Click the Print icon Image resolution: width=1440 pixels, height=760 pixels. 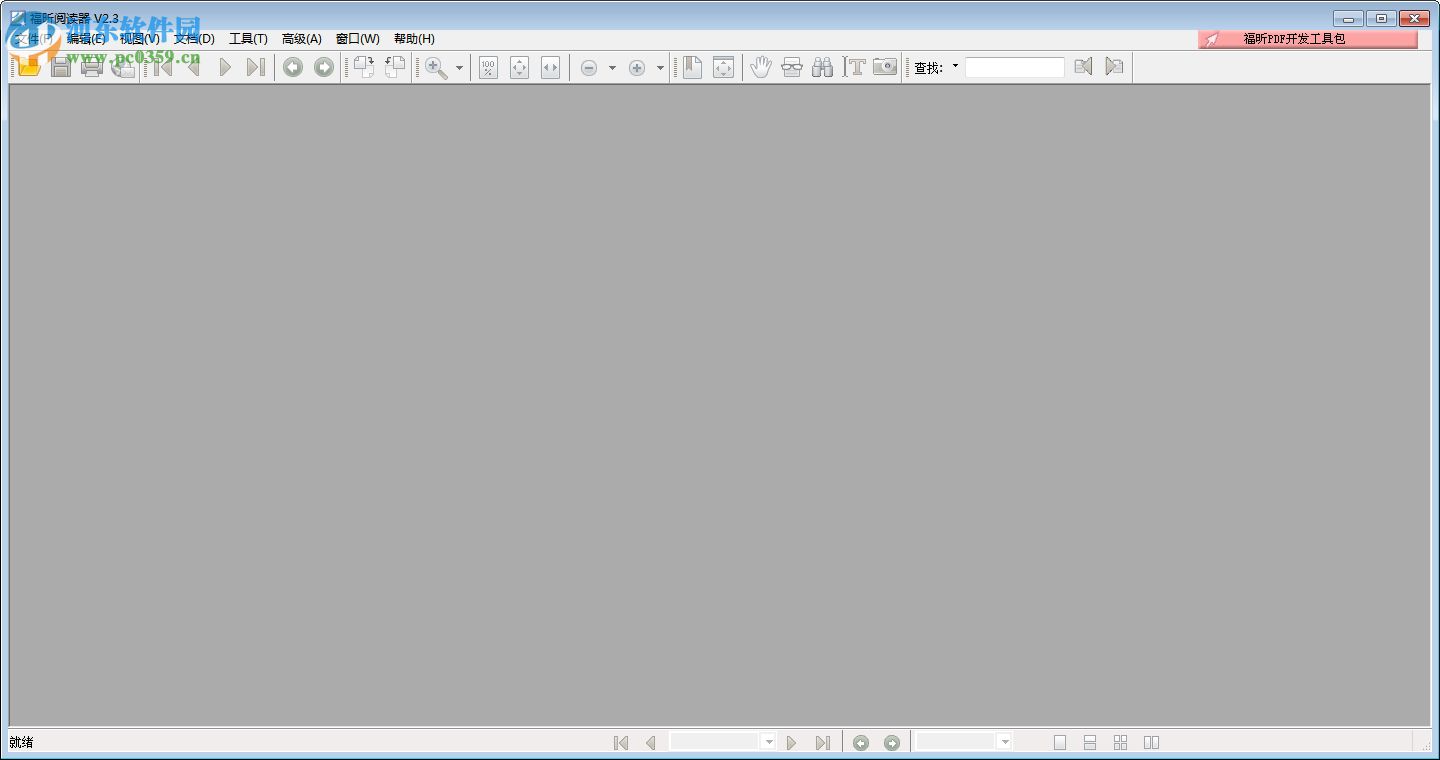click(92, 66)
